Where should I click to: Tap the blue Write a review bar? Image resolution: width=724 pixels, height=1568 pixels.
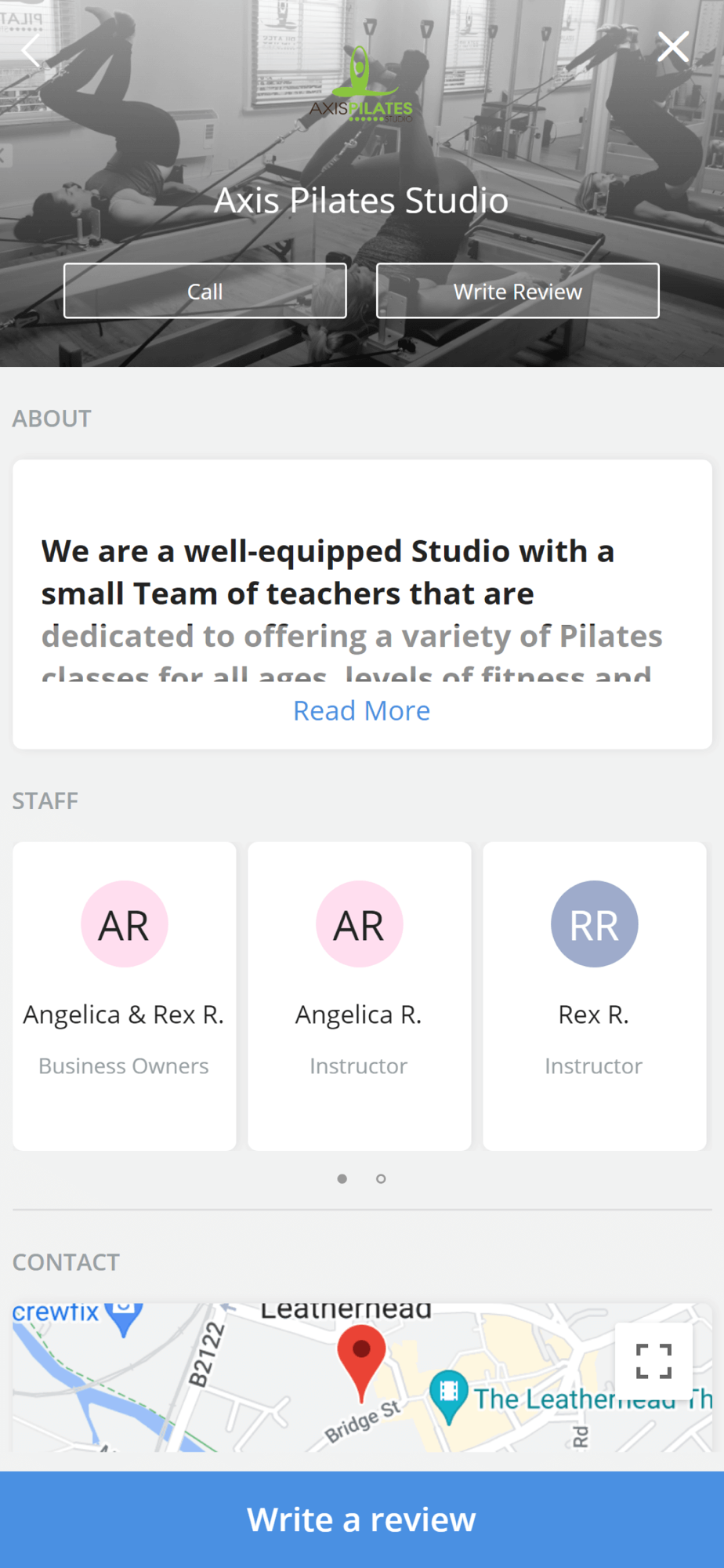click(x=362, y=1519)
